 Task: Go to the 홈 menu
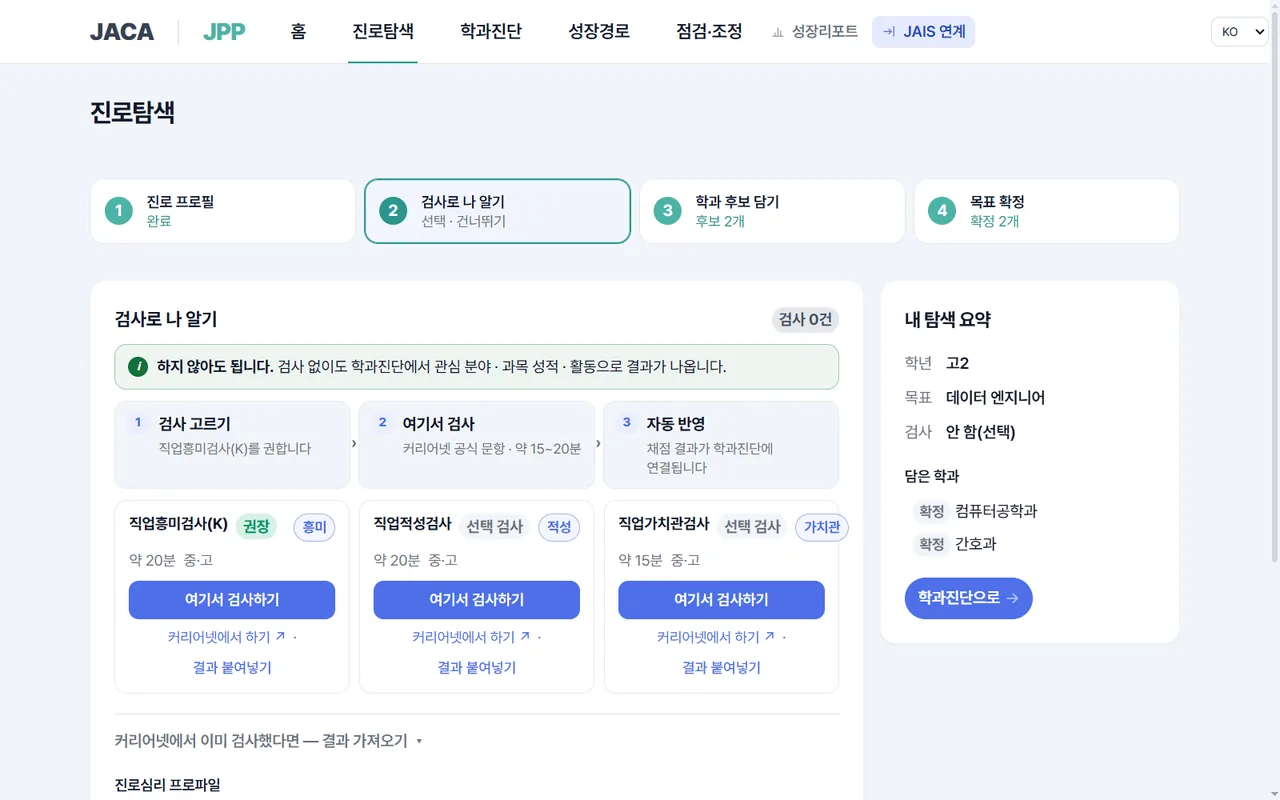tap(298, 32)
